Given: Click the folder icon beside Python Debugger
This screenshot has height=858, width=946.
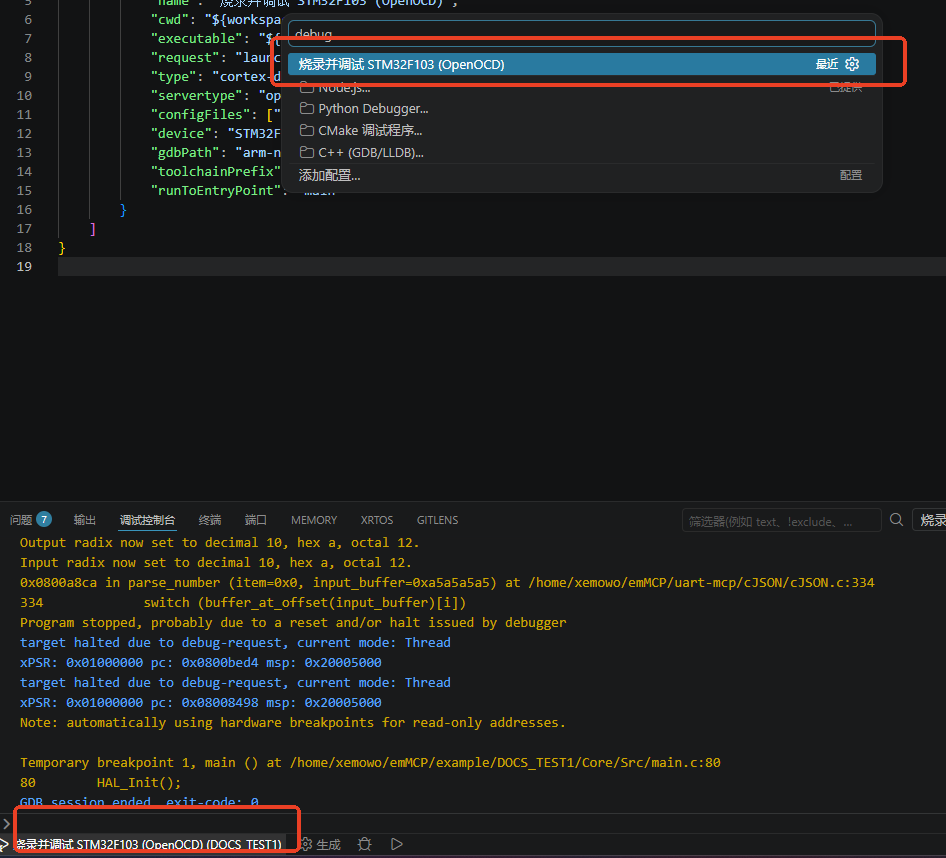Looking at the screenshot, I should (306, 109).
